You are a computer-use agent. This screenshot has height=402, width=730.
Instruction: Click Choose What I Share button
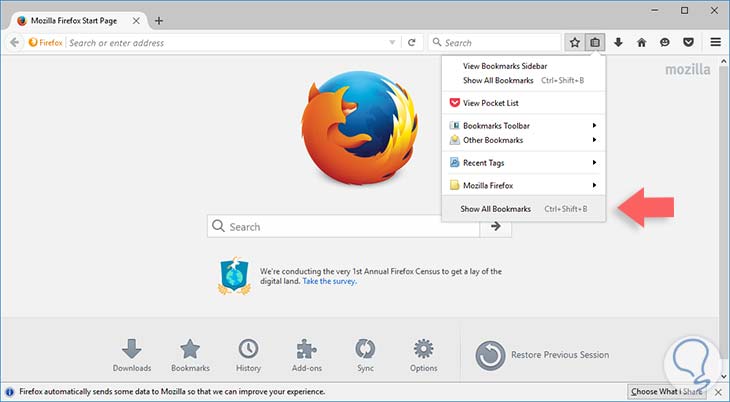[666, 392]
